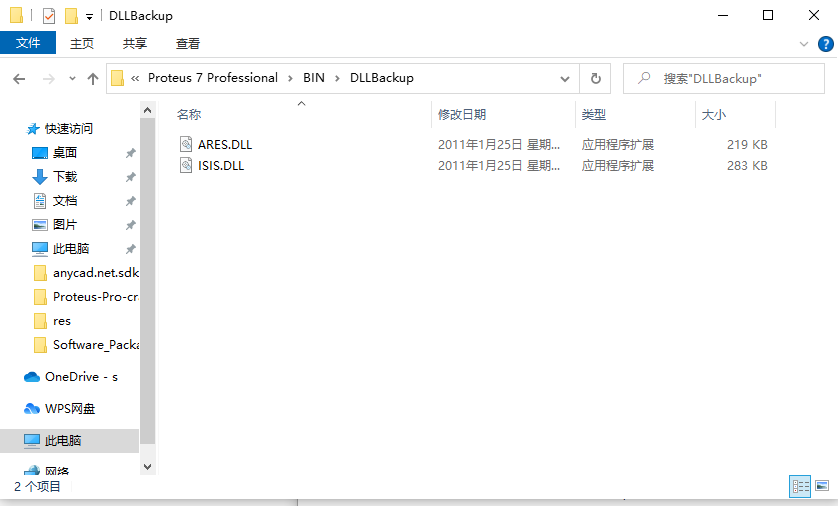Expand the address bar history dropdown
Image resolution: width=838 pixels, height=506 pixels.
coord(567,78)
